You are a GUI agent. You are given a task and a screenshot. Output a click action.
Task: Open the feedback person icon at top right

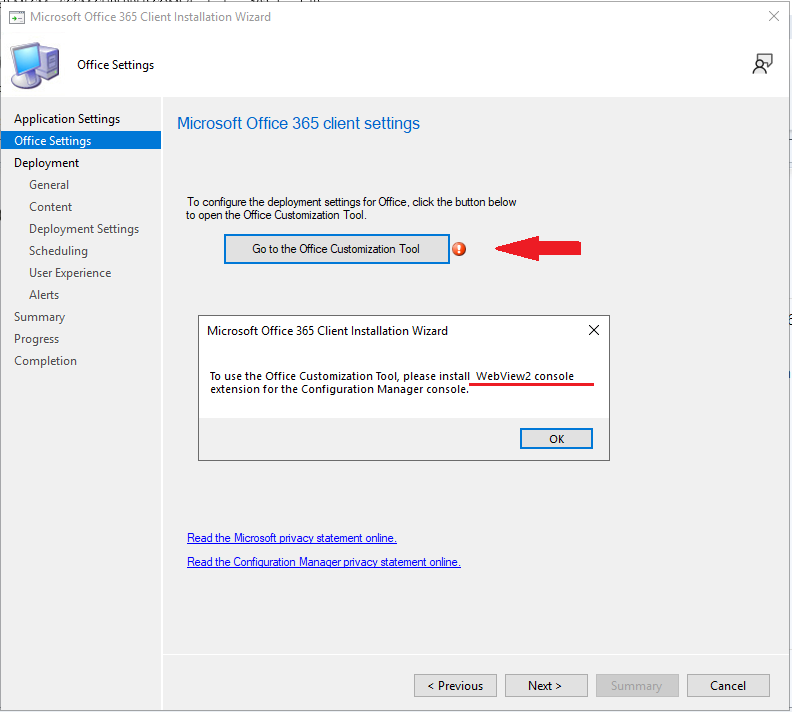click(762, 64)
